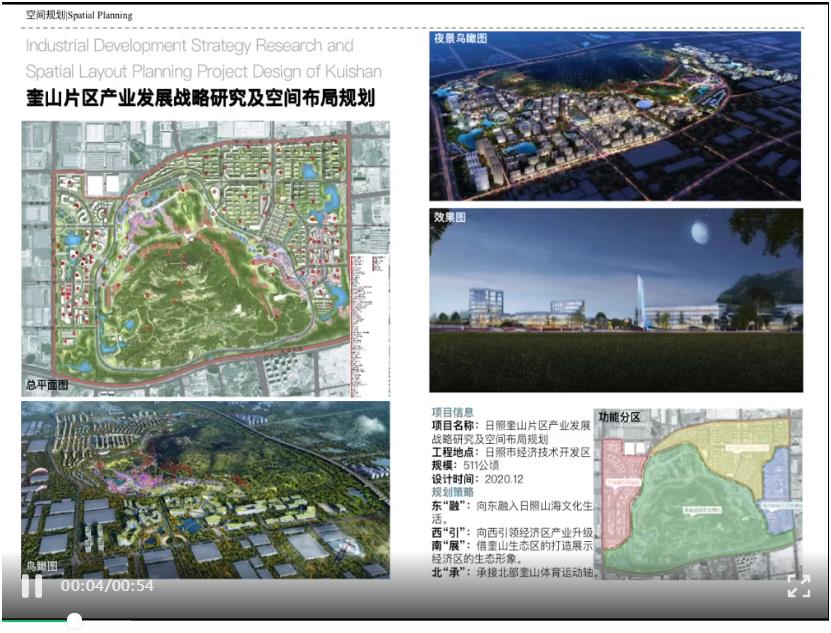Pause the video playback
831x633 pixels.
32,587
